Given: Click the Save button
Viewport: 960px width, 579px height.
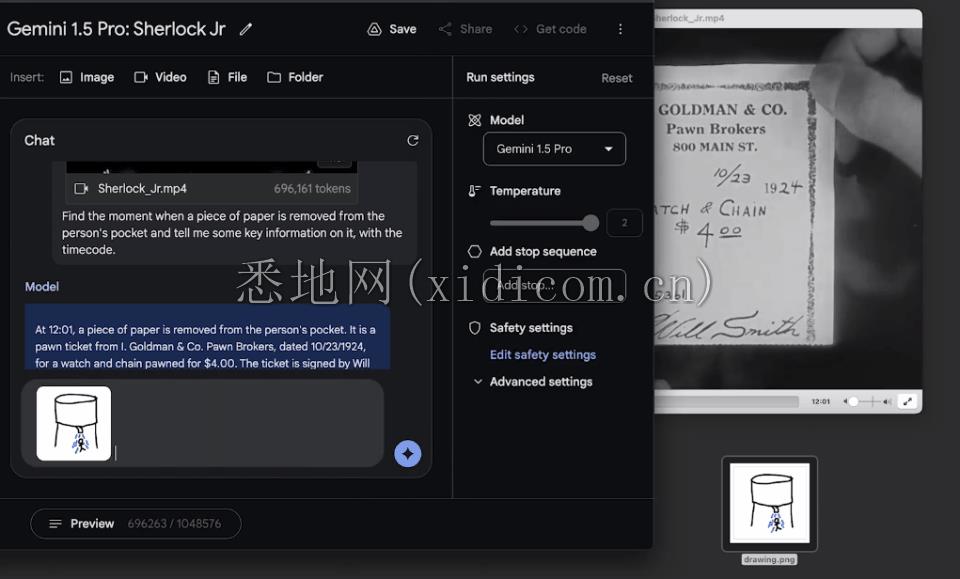Looking at the screenshot, I should (392, 29).
